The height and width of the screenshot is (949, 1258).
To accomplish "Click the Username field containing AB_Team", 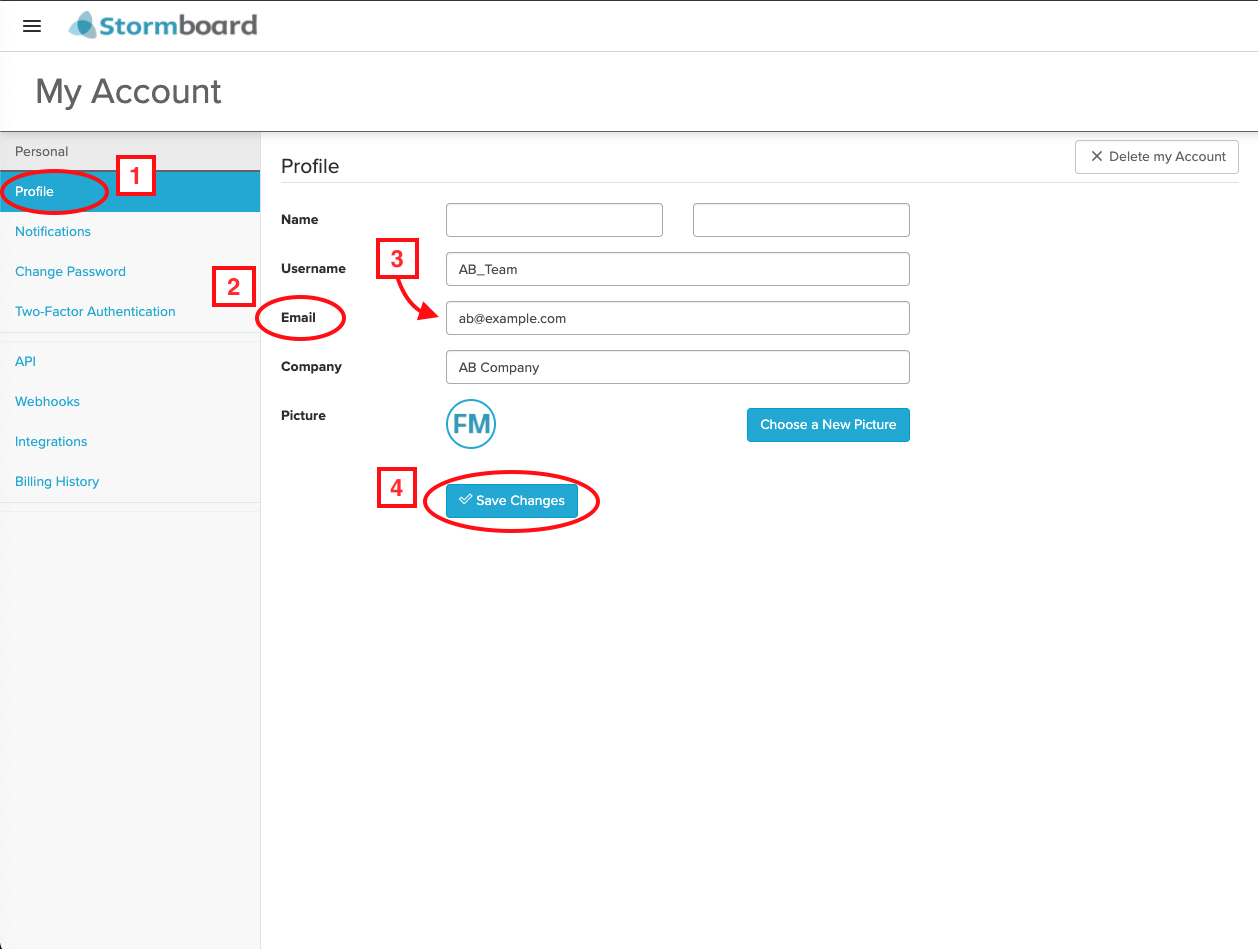I will click(x=678, y=269).
